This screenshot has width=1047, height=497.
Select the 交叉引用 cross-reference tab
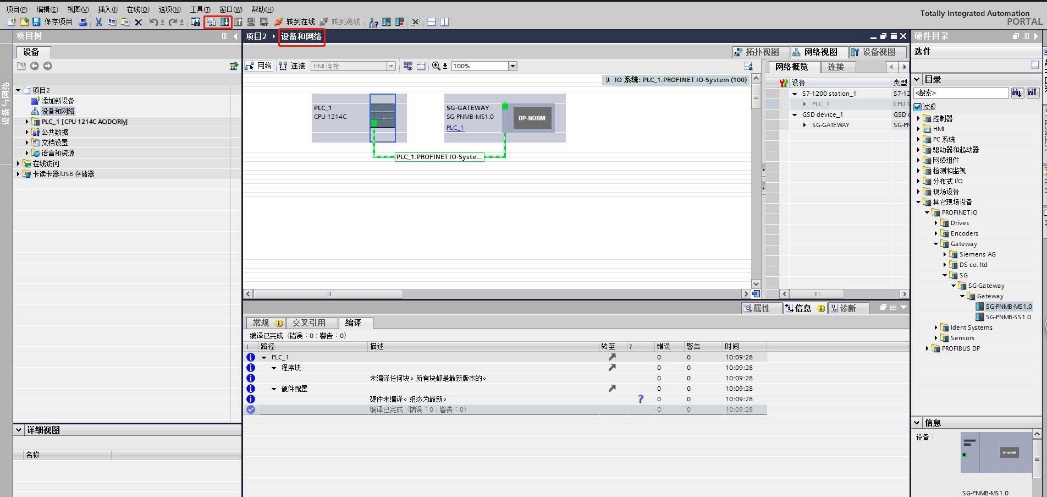tap(312, 323)
